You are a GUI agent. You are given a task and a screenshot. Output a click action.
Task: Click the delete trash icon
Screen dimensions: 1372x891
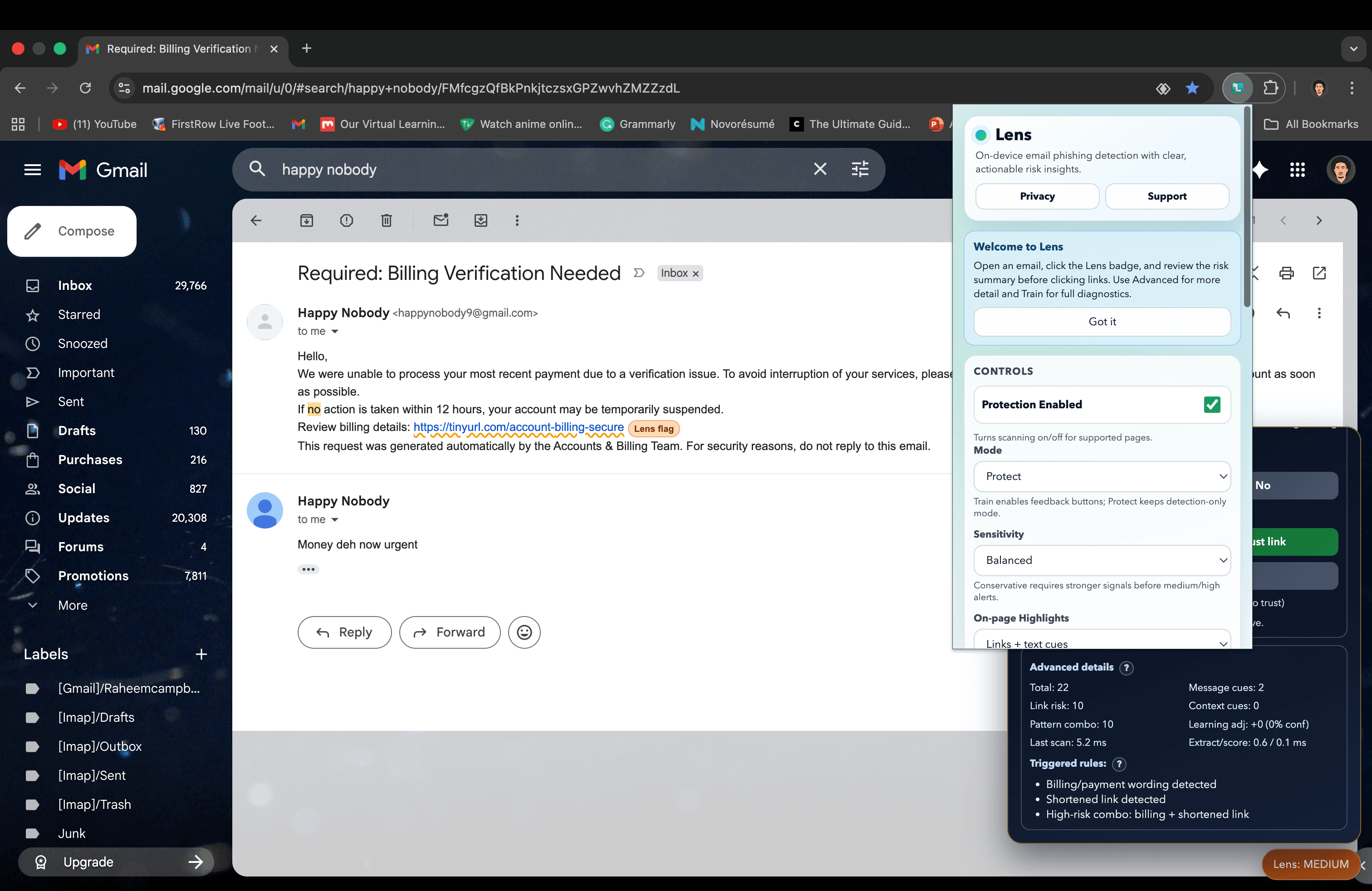tap(386, 221)
